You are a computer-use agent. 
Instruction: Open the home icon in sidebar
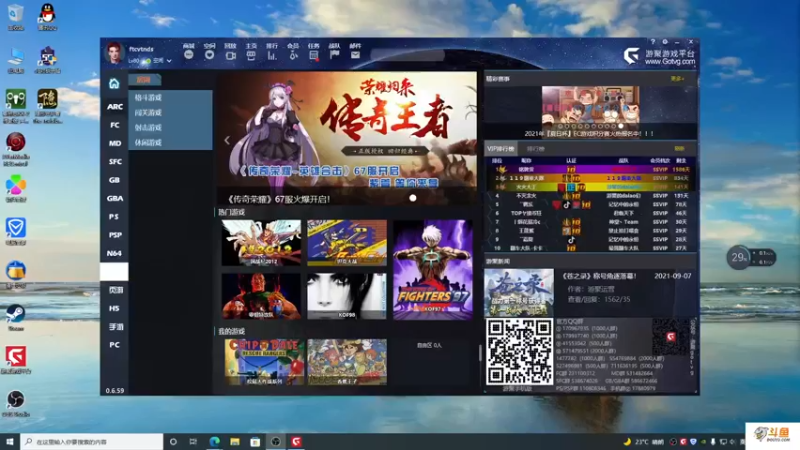(x=114, y=83)
